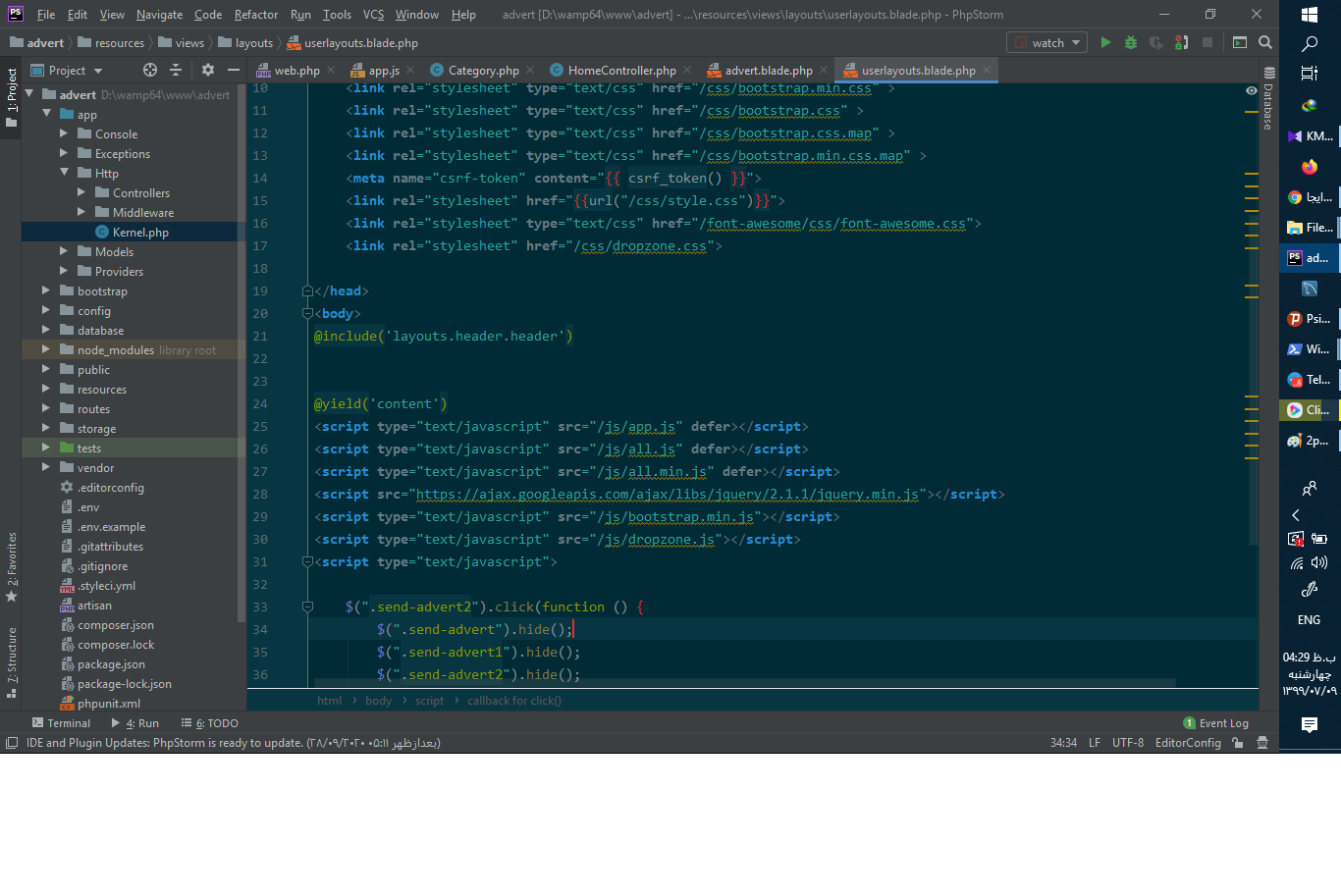Run the watch configuration with the green play button
This screenshot has height=896, width=1341.
pos(1105,42)
